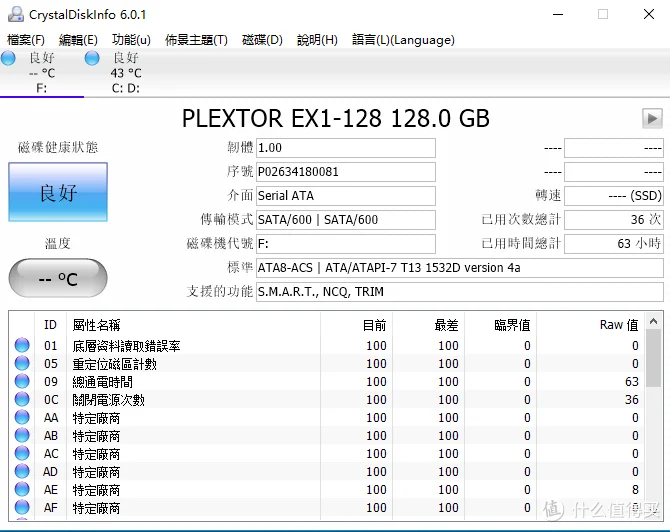Select the 重定位磁區計數 row
Viewport: 670px width, 532px height.
coord(327,363)
